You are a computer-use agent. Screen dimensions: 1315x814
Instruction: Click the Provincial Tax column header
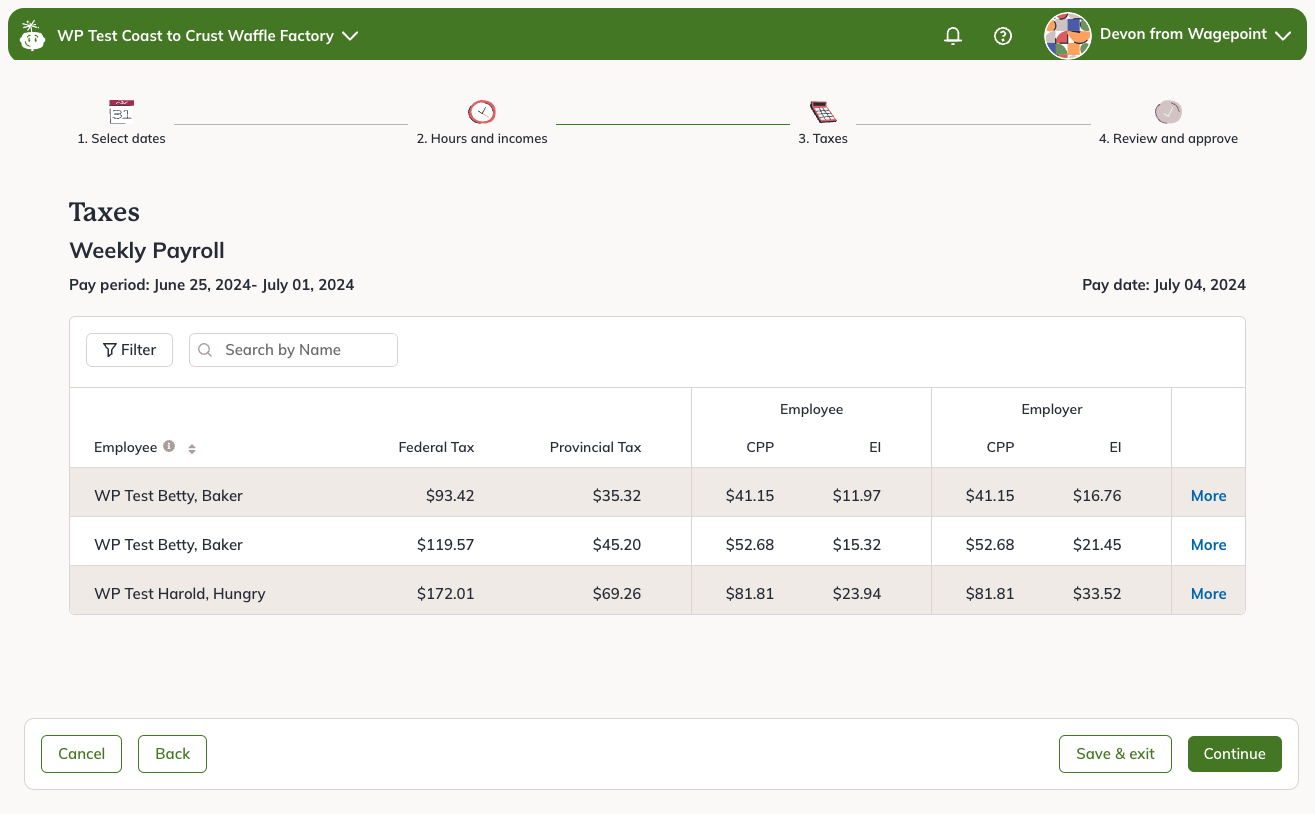(x=595, y=447)
